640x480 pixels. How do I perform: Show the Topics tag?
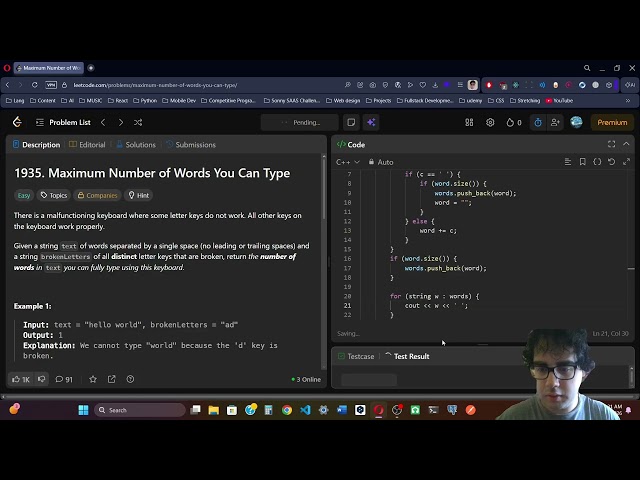pos(54,196)
